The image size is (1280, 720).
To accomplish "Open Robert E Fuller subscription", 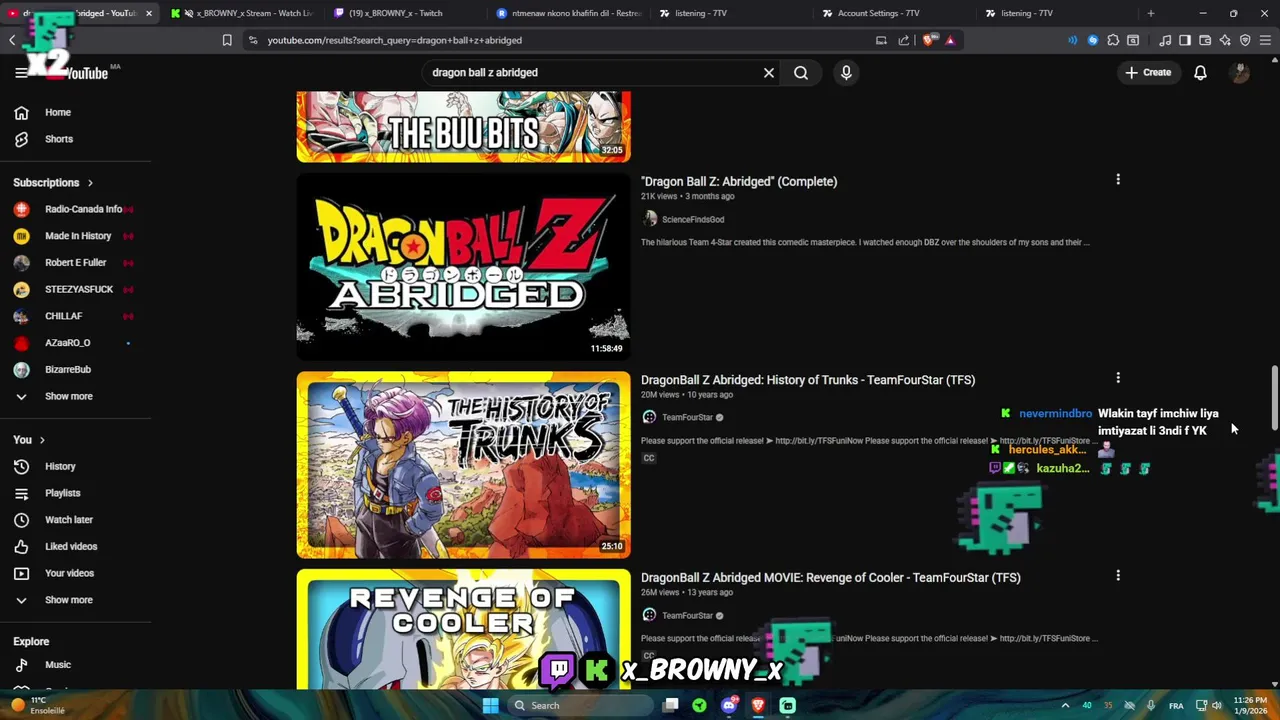I will tap(76, 262).
